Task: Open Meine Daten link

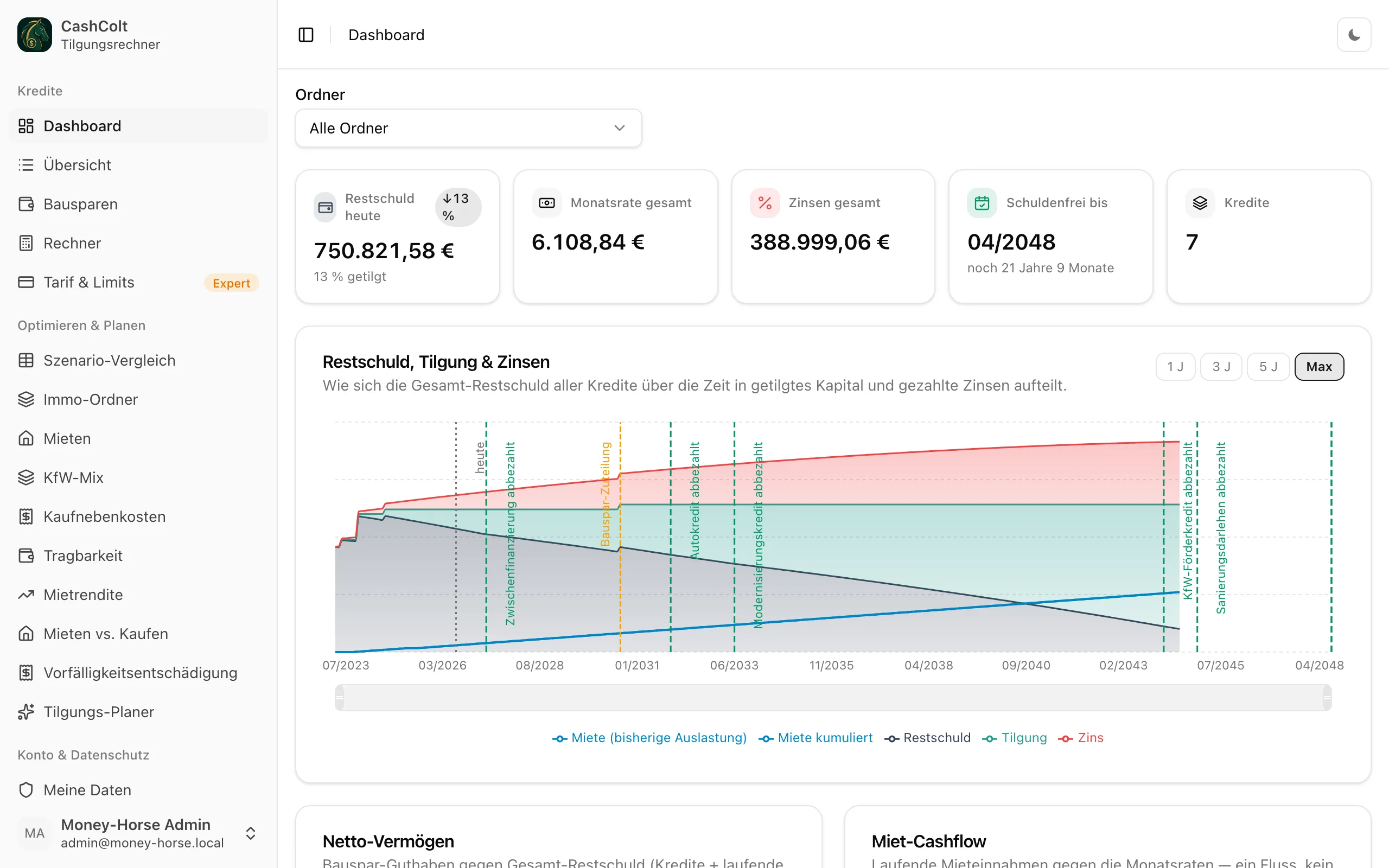Action: (138, 789)
